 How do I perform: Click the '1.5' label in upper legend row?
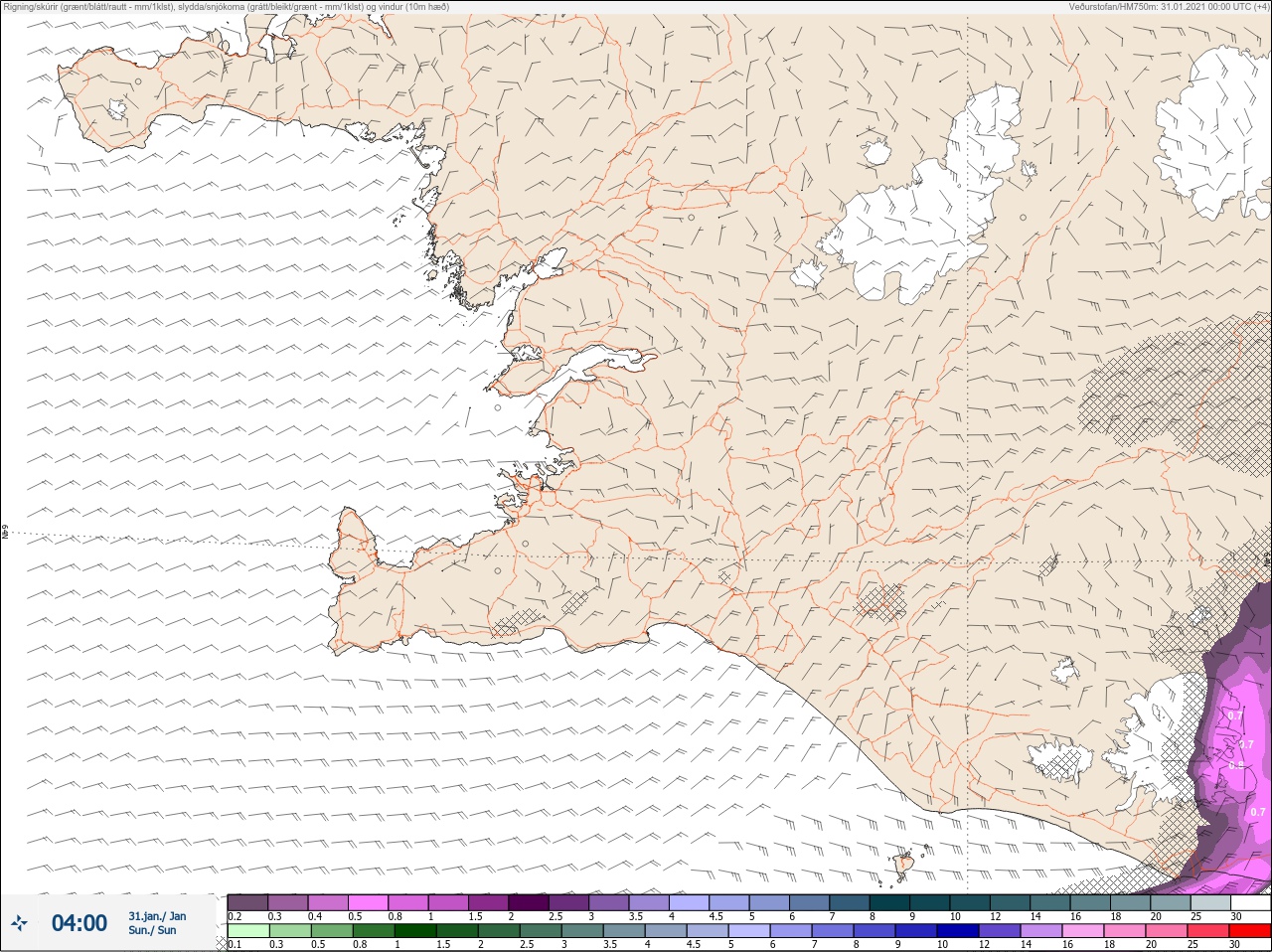tap(475, 916)
